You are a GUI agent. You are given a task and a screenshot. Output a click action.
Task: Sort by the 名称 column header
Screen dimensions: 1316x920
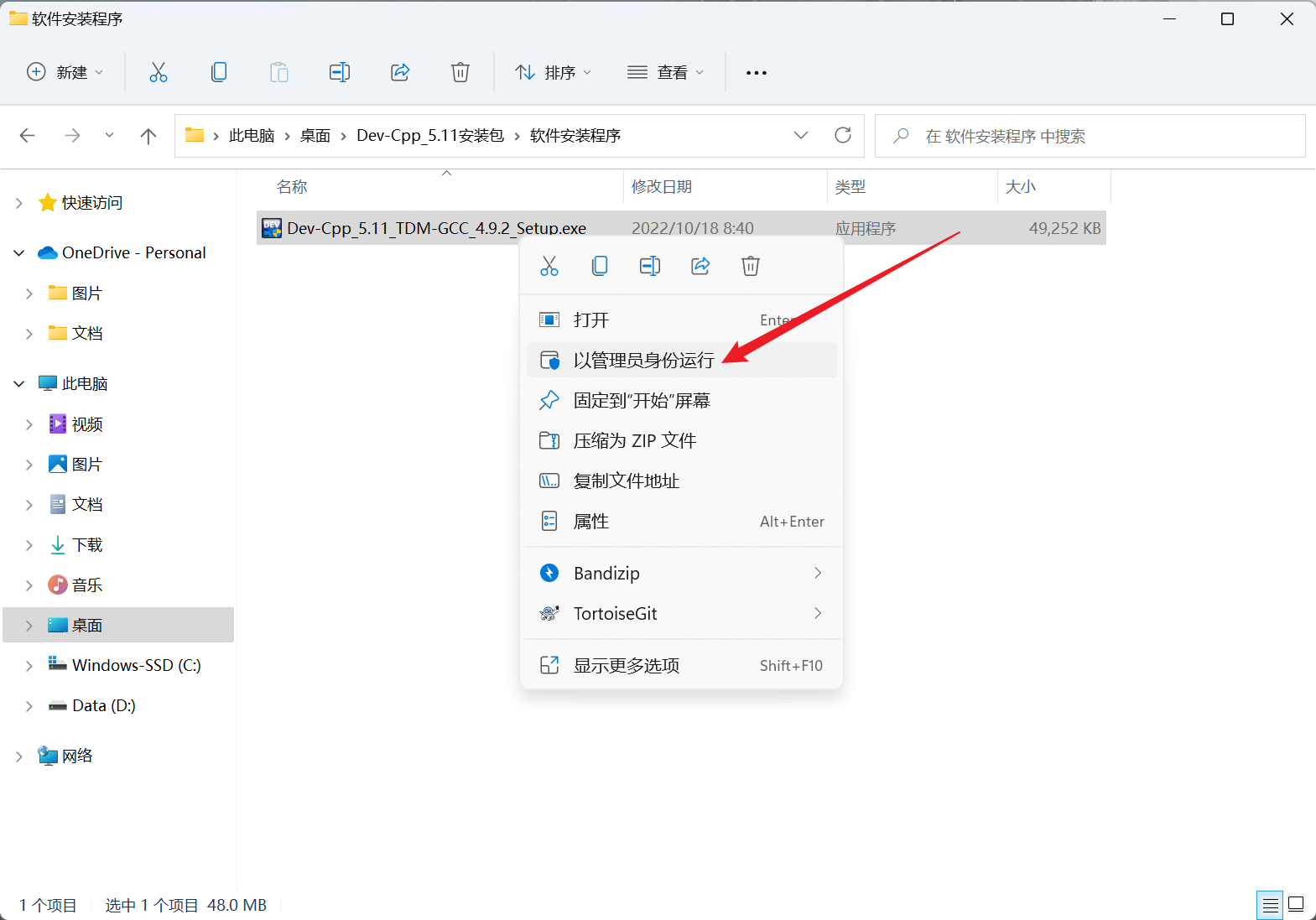292,187
